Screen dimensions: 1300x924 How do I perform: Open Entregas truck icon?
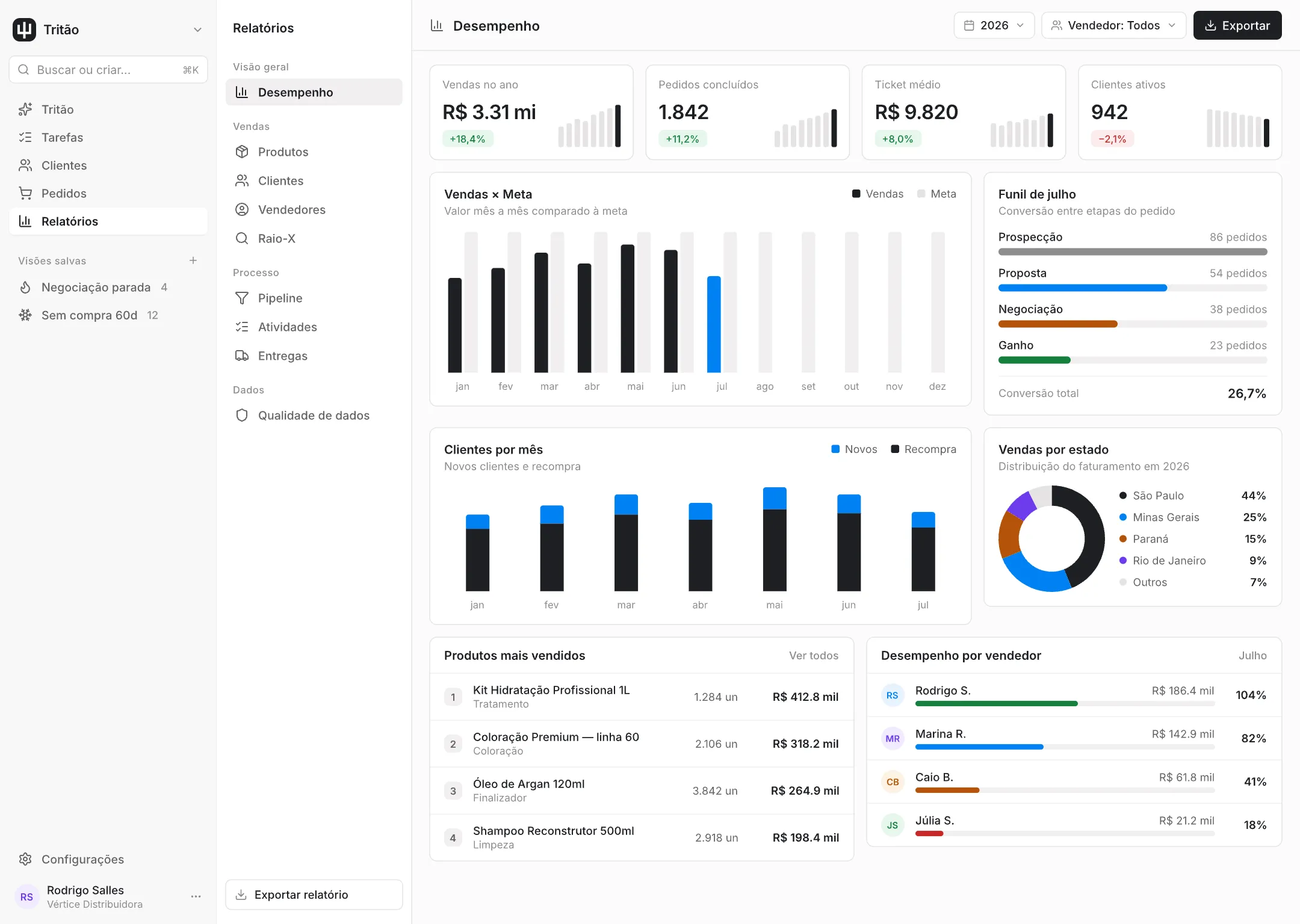(242, 356)
